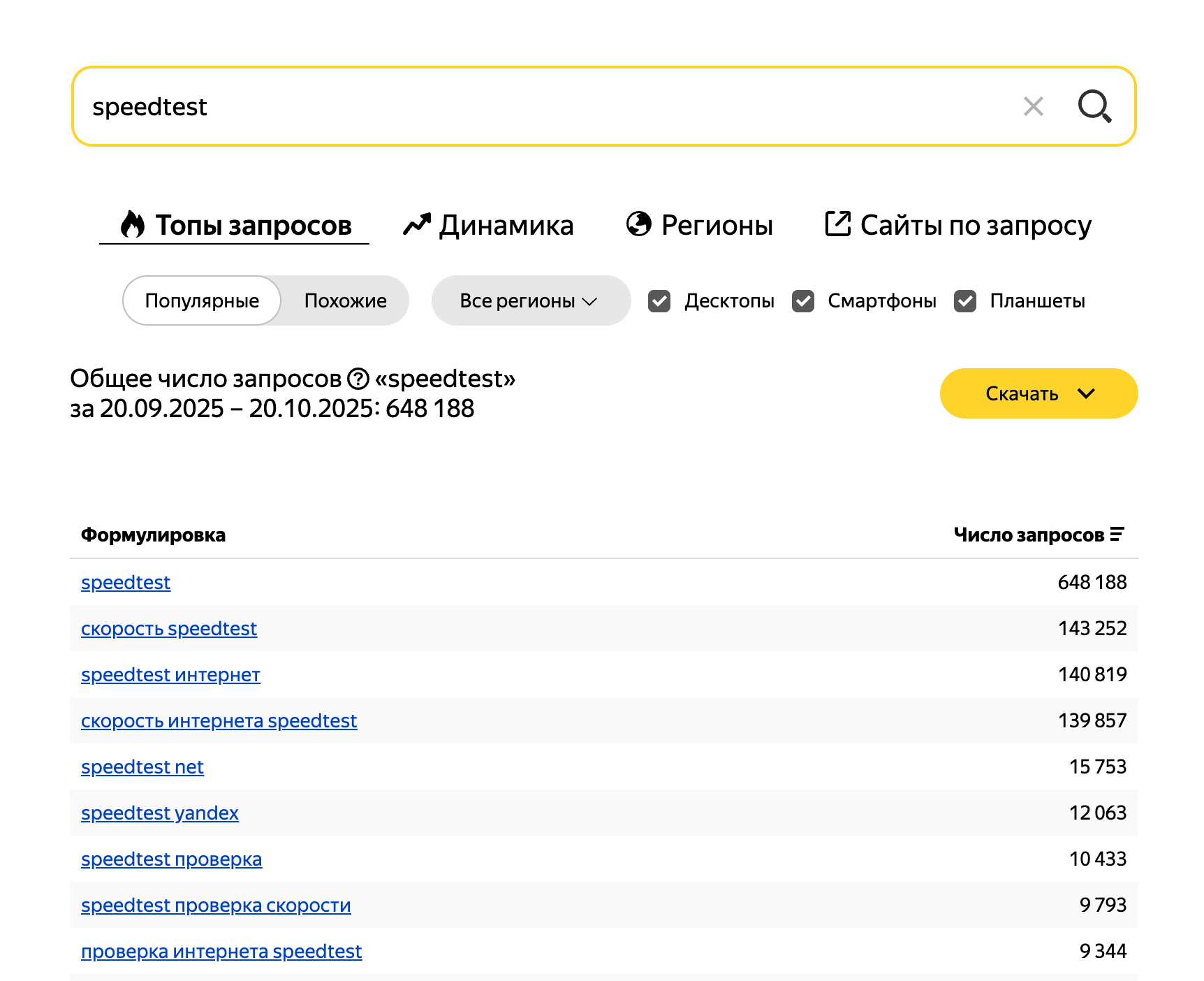Expand the Скачать download menu
Image resolution: width=1204 pixels, height=981 pixels.
click(1038, 394)
